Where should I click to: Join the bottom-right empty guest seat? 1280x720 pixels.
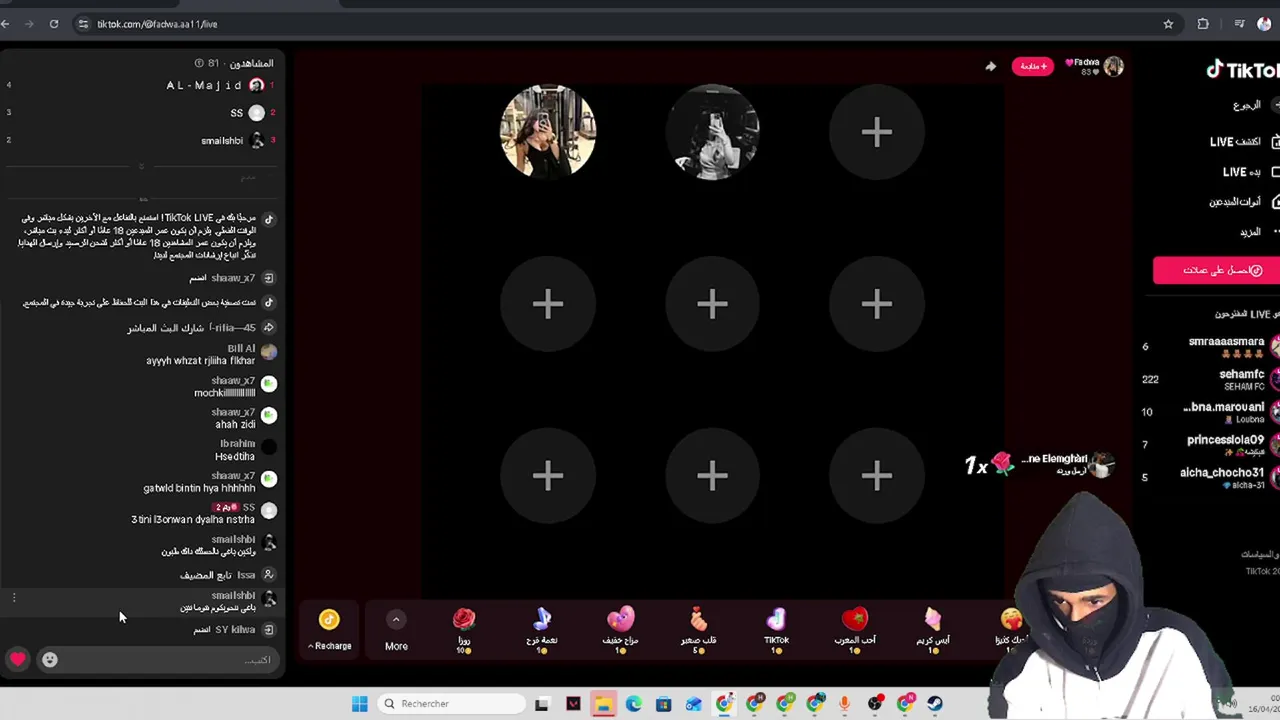[x=877, y=476]
